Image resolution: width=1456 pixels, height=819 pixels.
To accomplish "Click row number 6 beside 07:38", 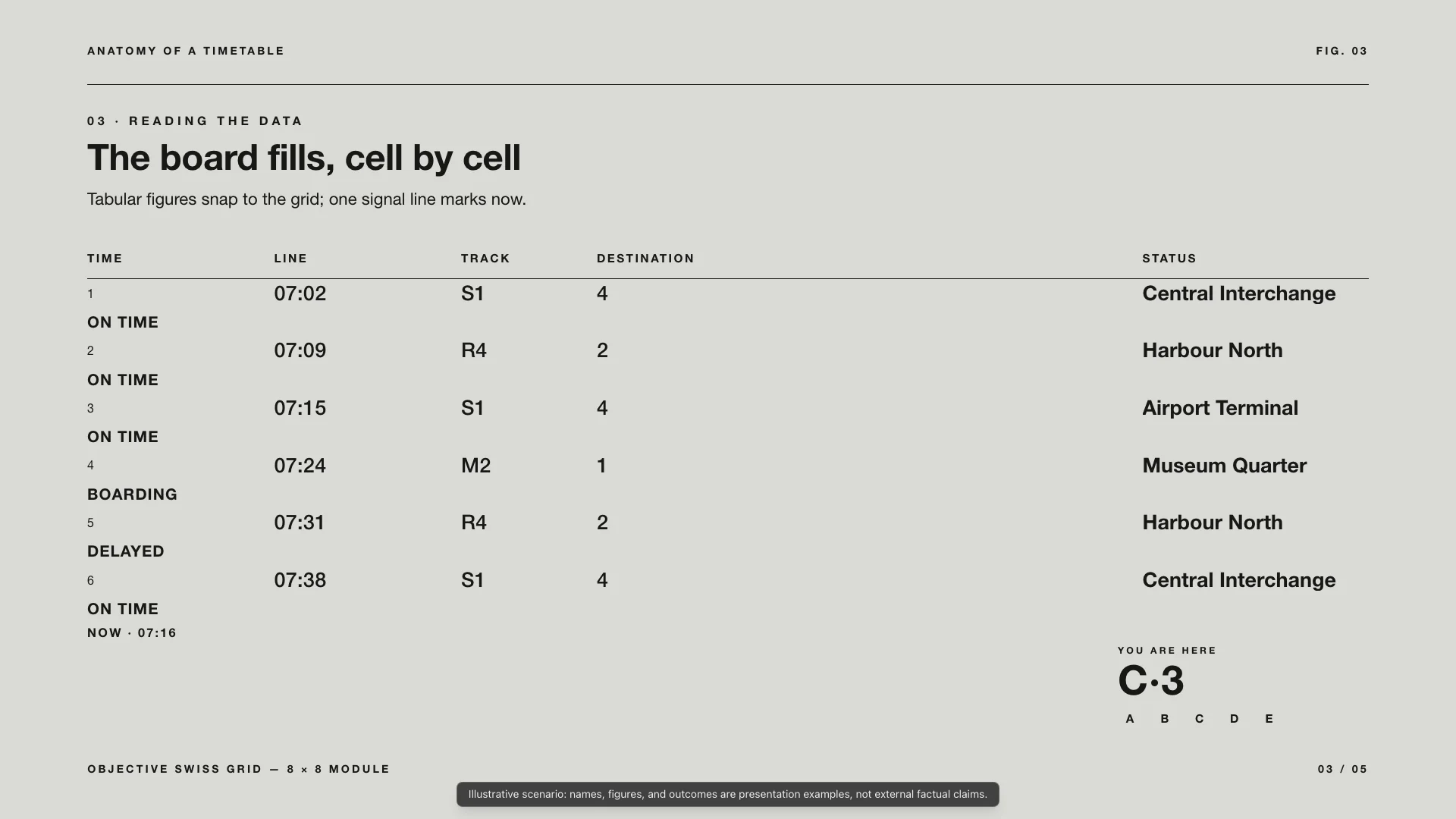I will (90, 581).
